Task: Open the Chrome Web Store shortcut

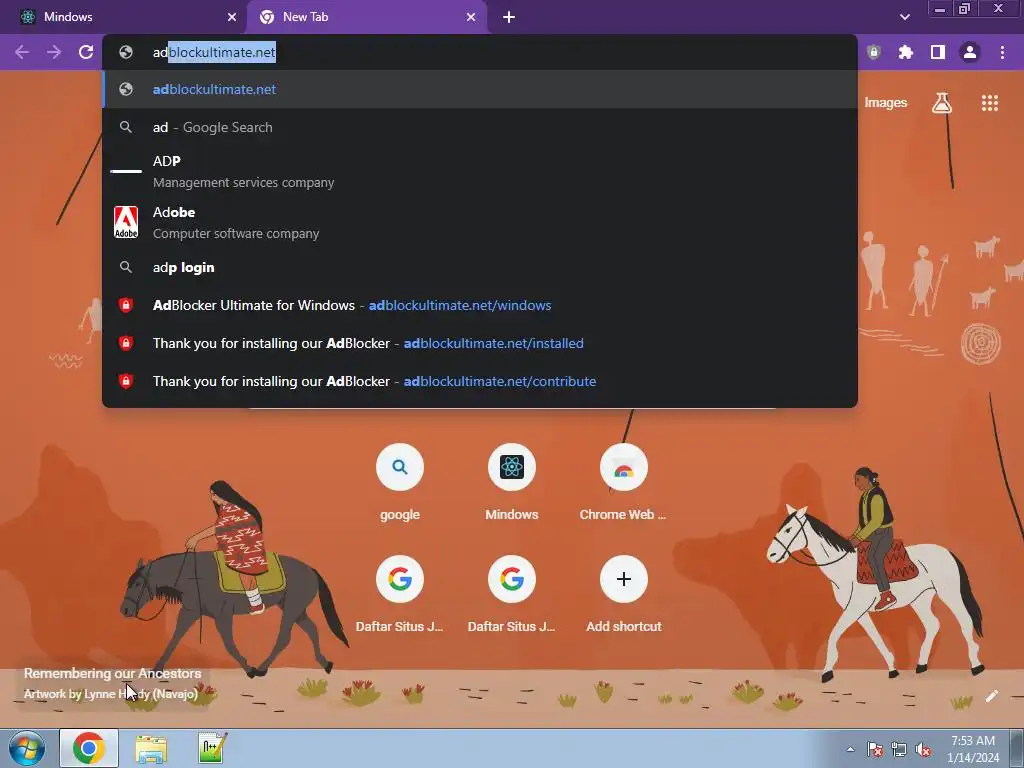Action: tap(623, 481)
